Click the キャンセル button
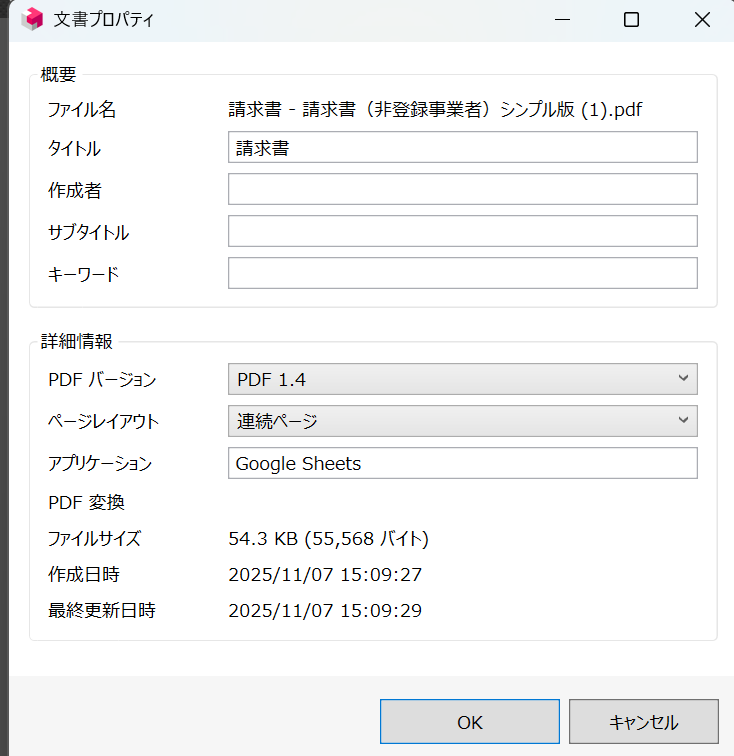 click(644, 722)
